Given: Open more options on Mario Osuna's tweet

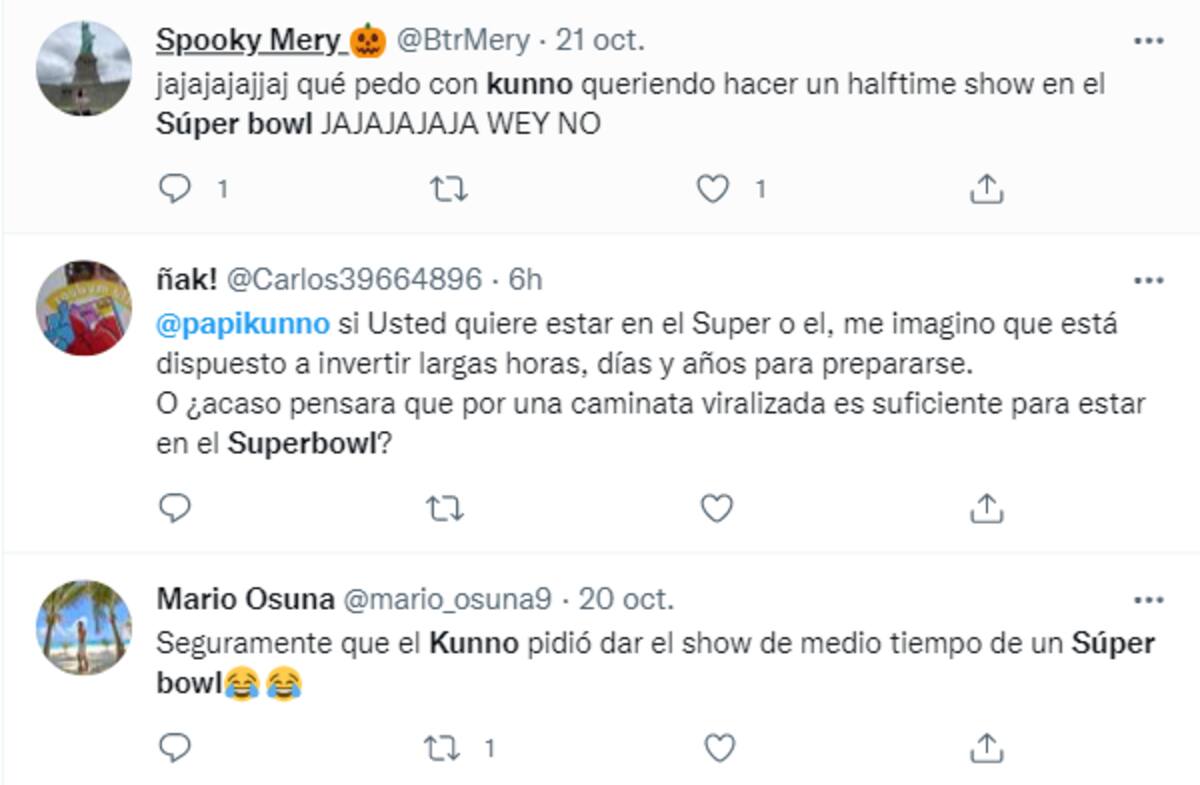Looking at the screenshot, I should pos(1148,600).
